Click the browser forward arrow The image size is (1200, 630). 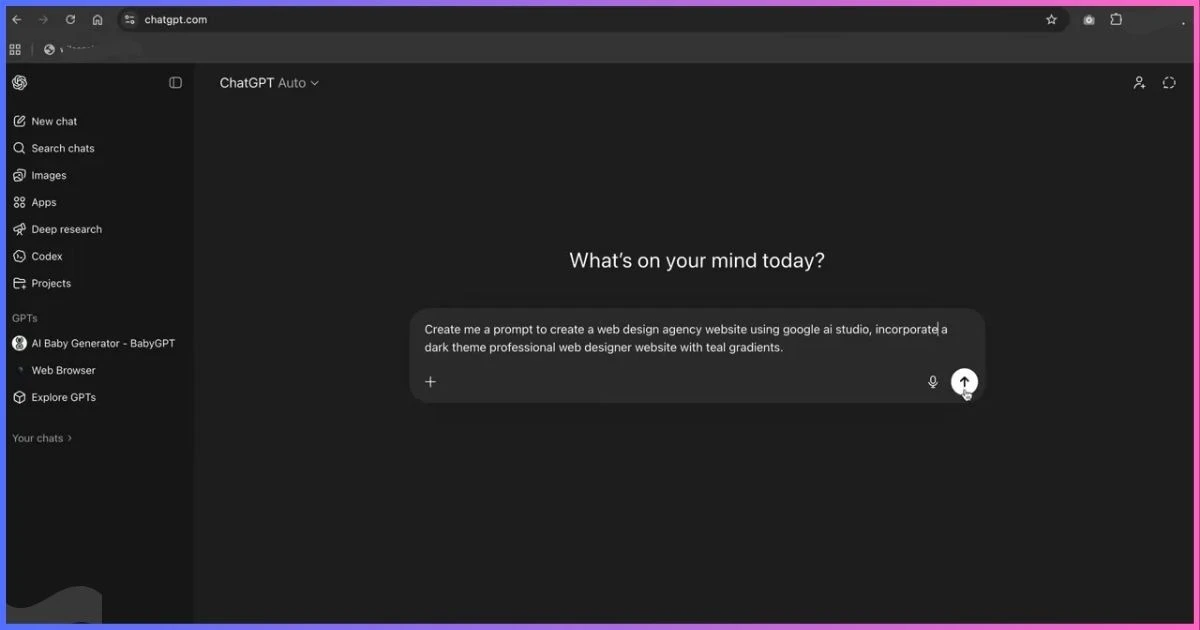[x=43, y=20]
